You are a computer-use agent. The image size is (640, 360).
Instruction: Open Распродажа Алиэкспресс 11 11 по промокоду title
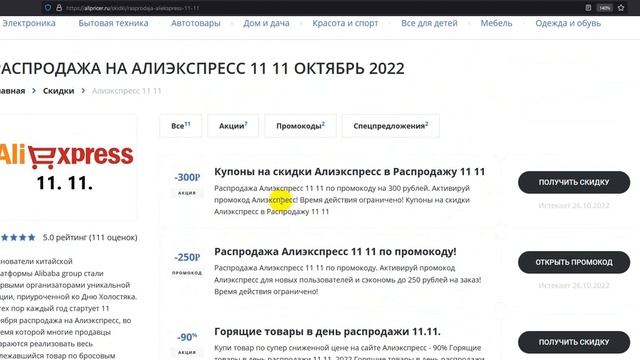[335, 251]
